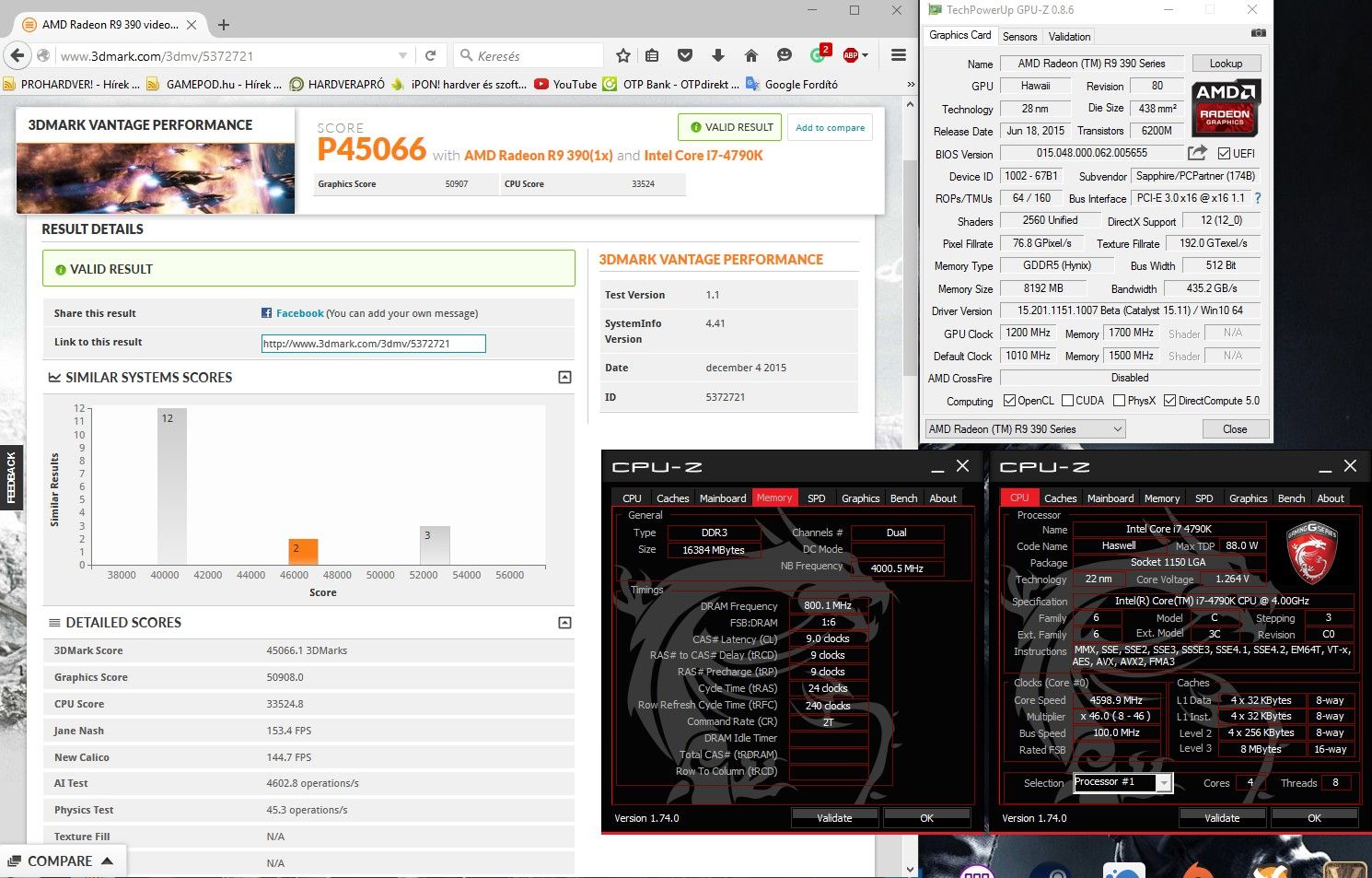Open the downloads arrow icon
The image size is (1372, 878).
718,55
